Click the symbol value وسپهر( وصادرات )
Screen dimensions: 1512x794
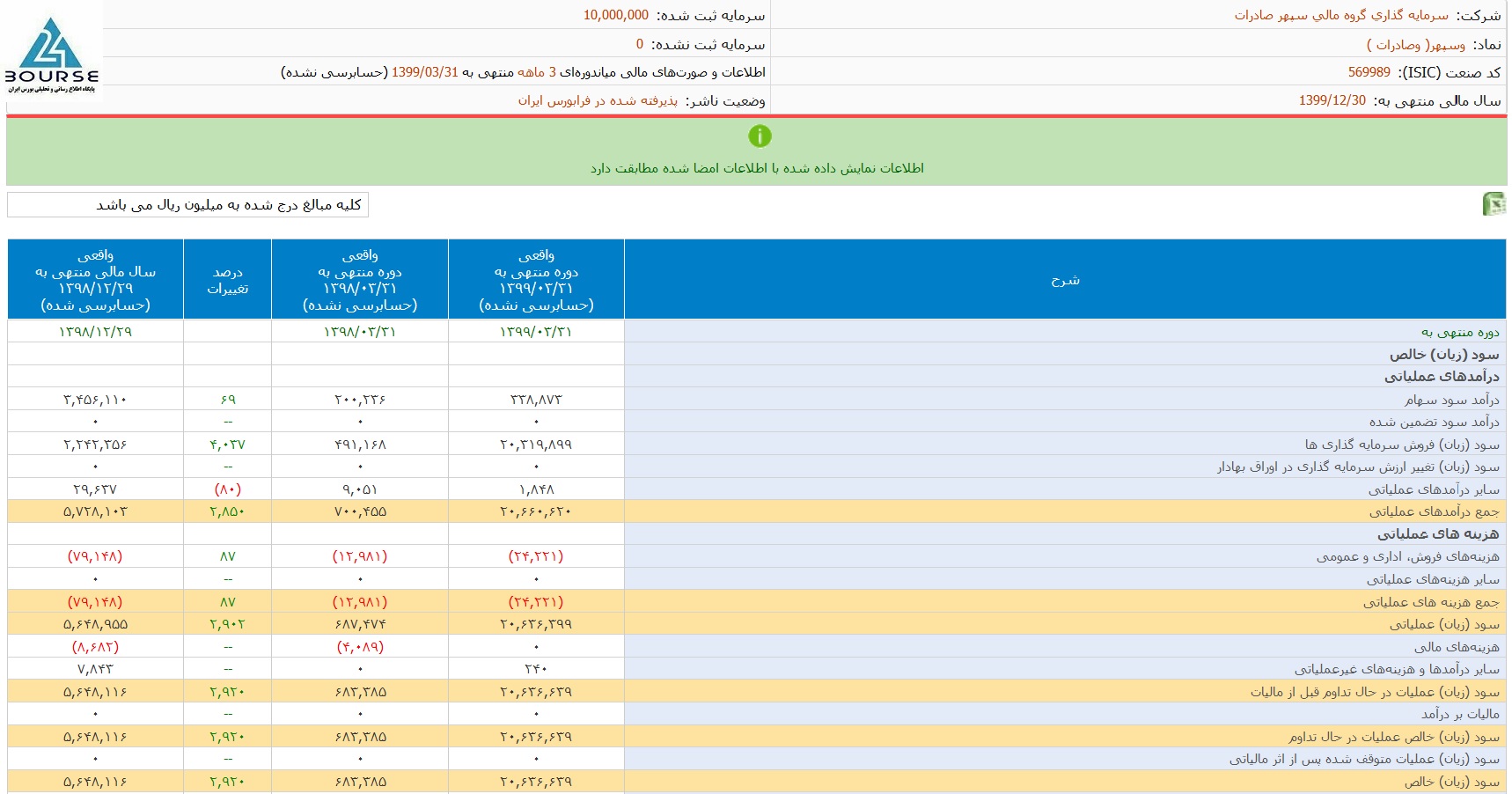[x=1415, y=44]
